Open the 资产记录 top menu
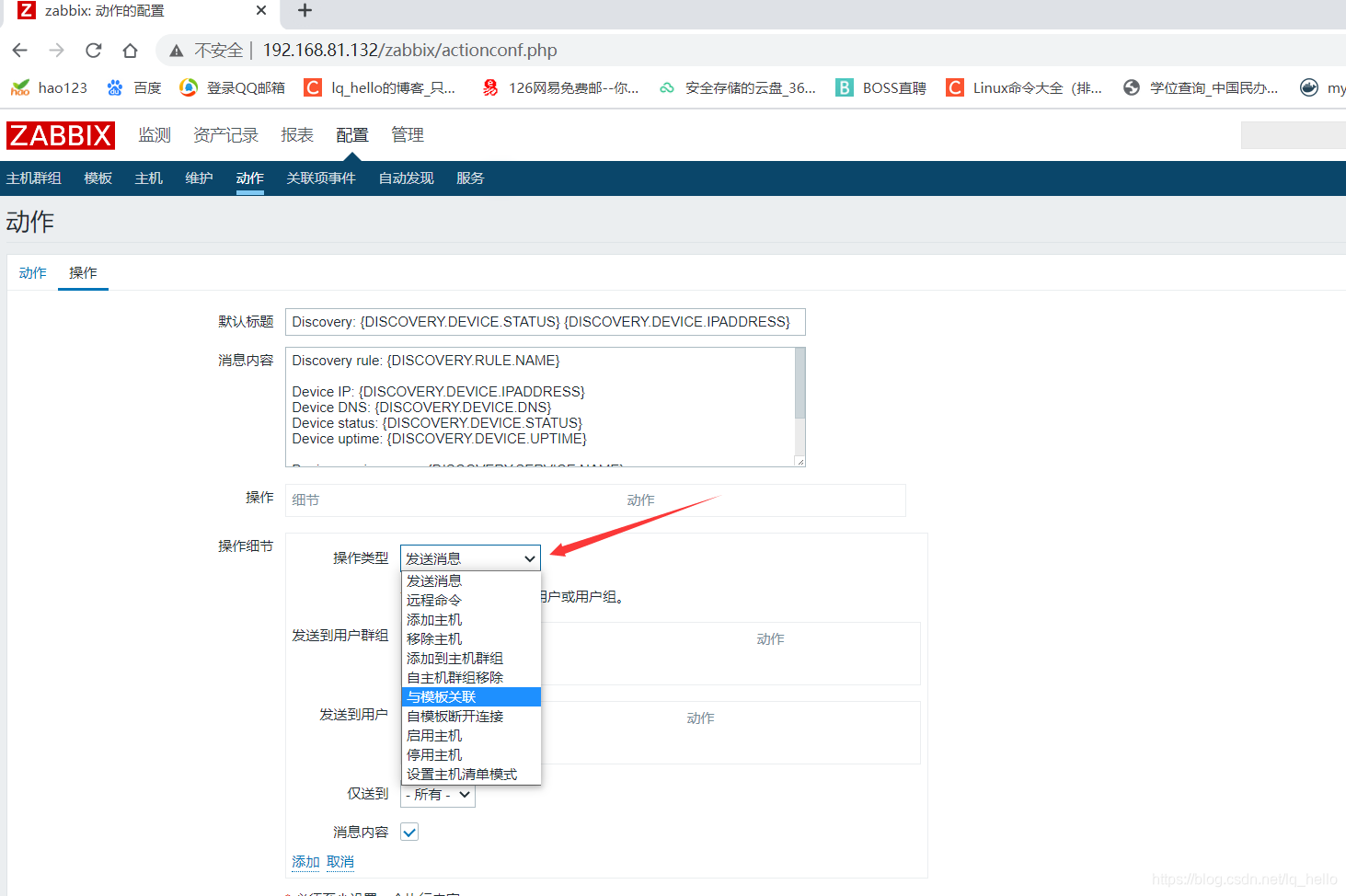This screenshot has height=896, width=1346. click(225, 135)
